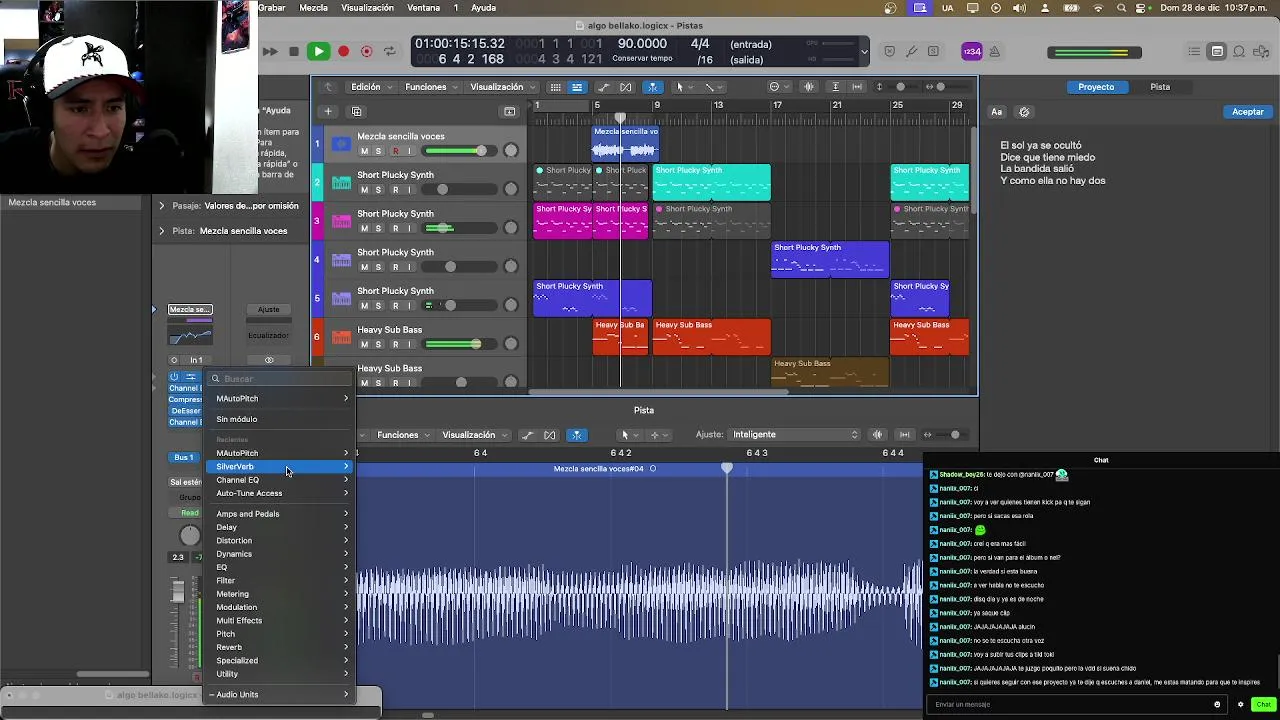Screen dimensions: 1280x720
Task: Click the Buscar plugin search field
Action: (281, 379)
